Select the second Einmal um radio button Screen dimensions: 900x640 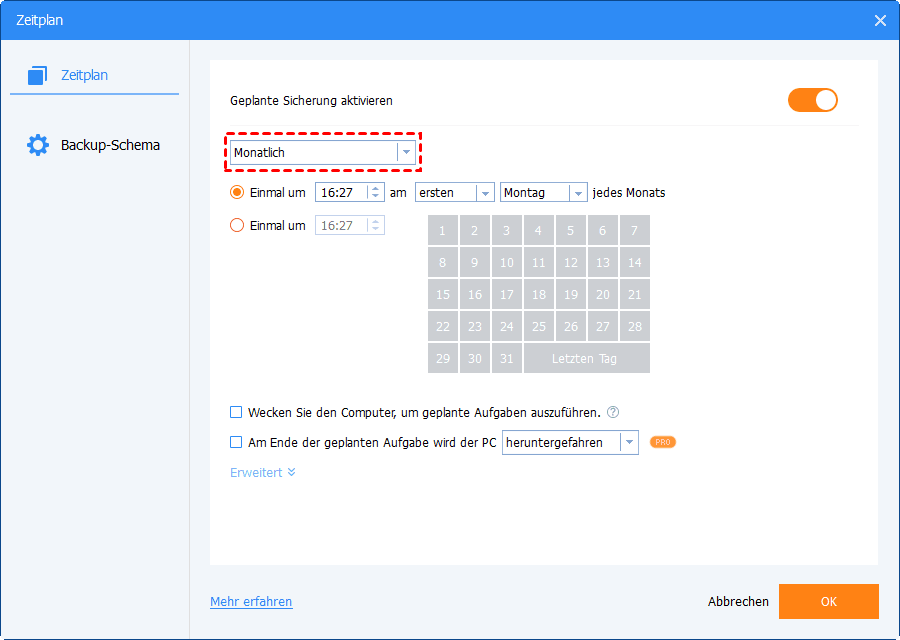[237, 226]
